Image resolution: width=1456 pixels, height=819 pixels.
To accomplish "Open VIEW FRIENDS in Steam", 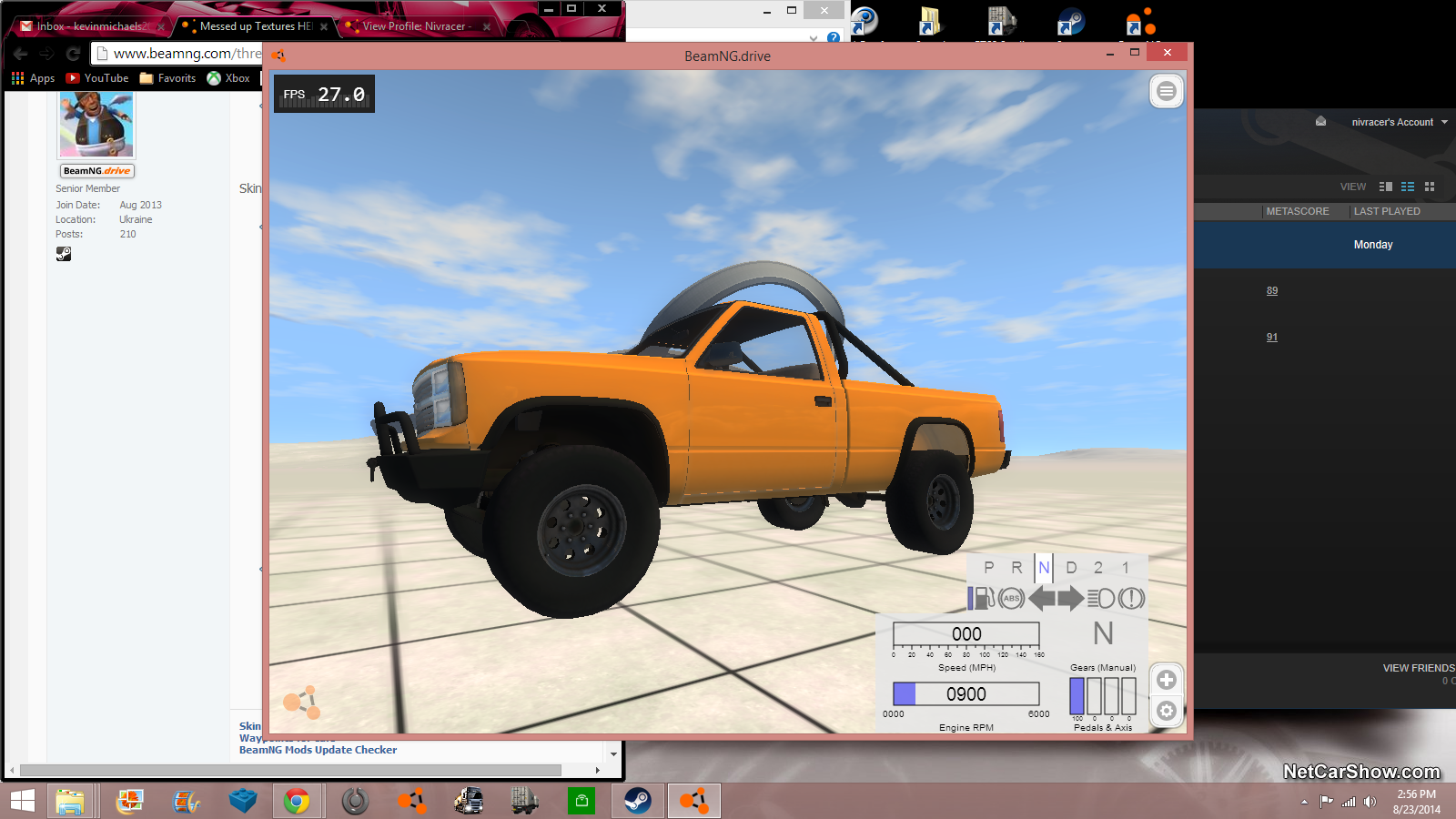I will click(x=1419, y=668).
